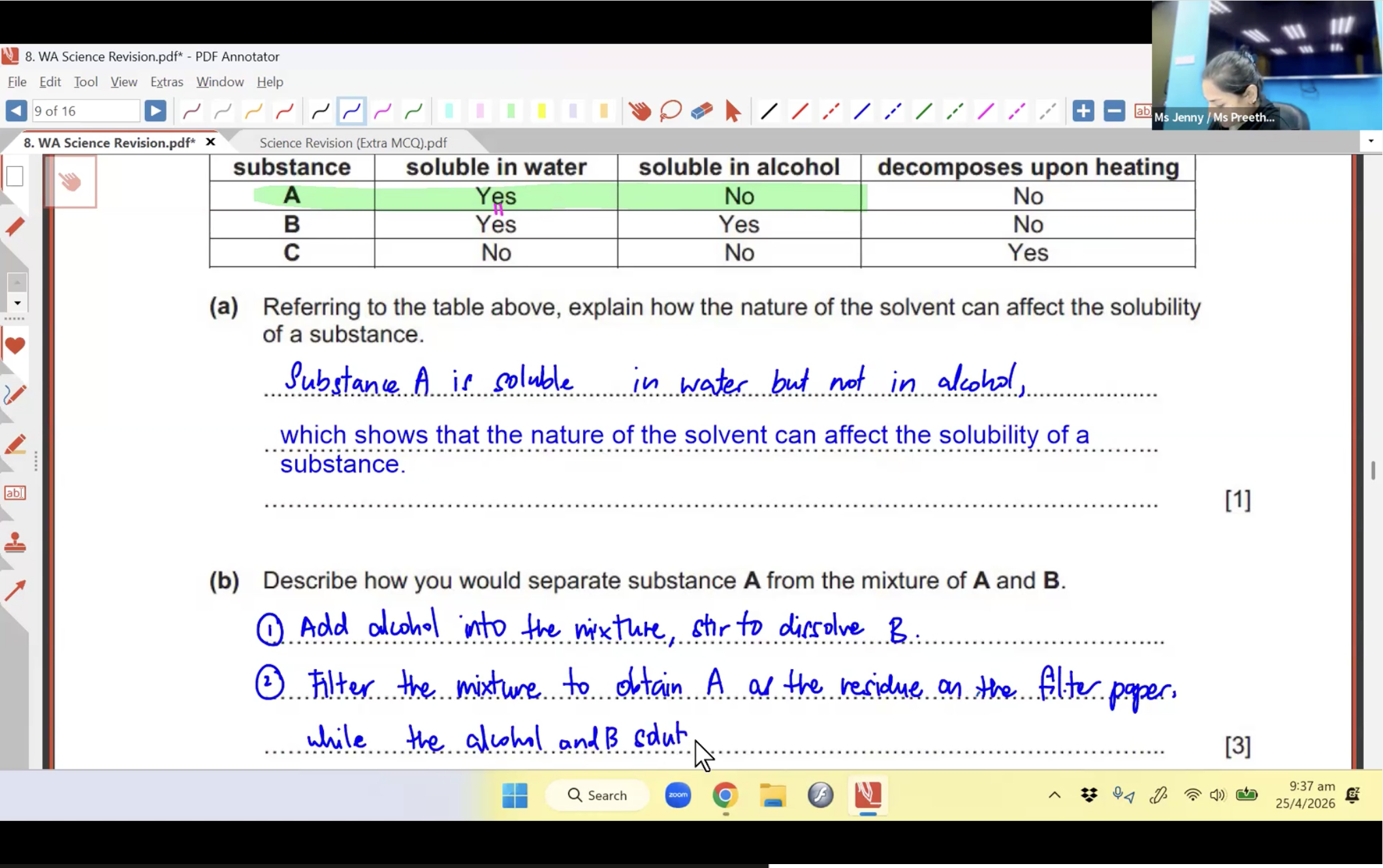Screen dimensions: 1383x868
Task: Choose the solid green line tool
Action: tap(924, 112)
